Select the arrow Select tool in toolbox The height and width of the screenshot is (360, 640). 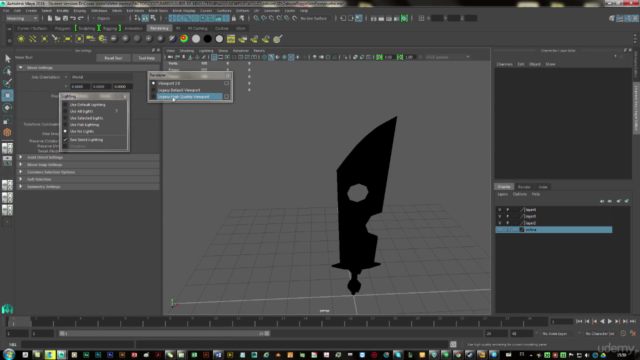tap(7, 58)
